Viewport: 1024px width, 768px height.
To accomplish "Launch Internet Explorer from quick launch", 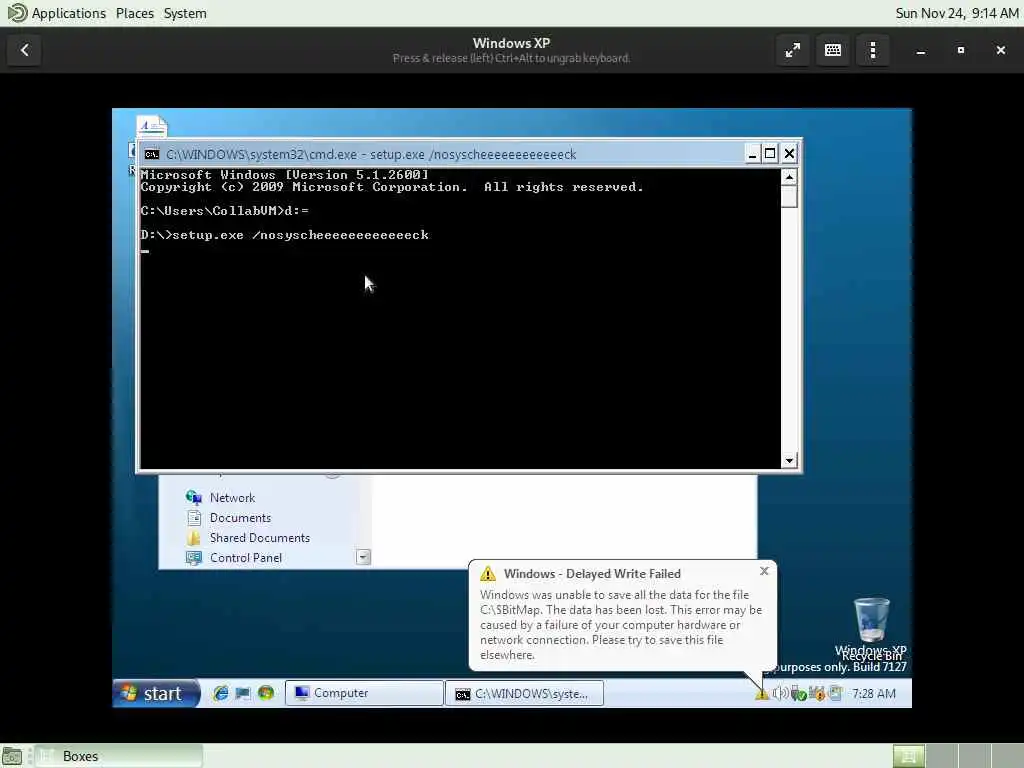I will point(221,693).
